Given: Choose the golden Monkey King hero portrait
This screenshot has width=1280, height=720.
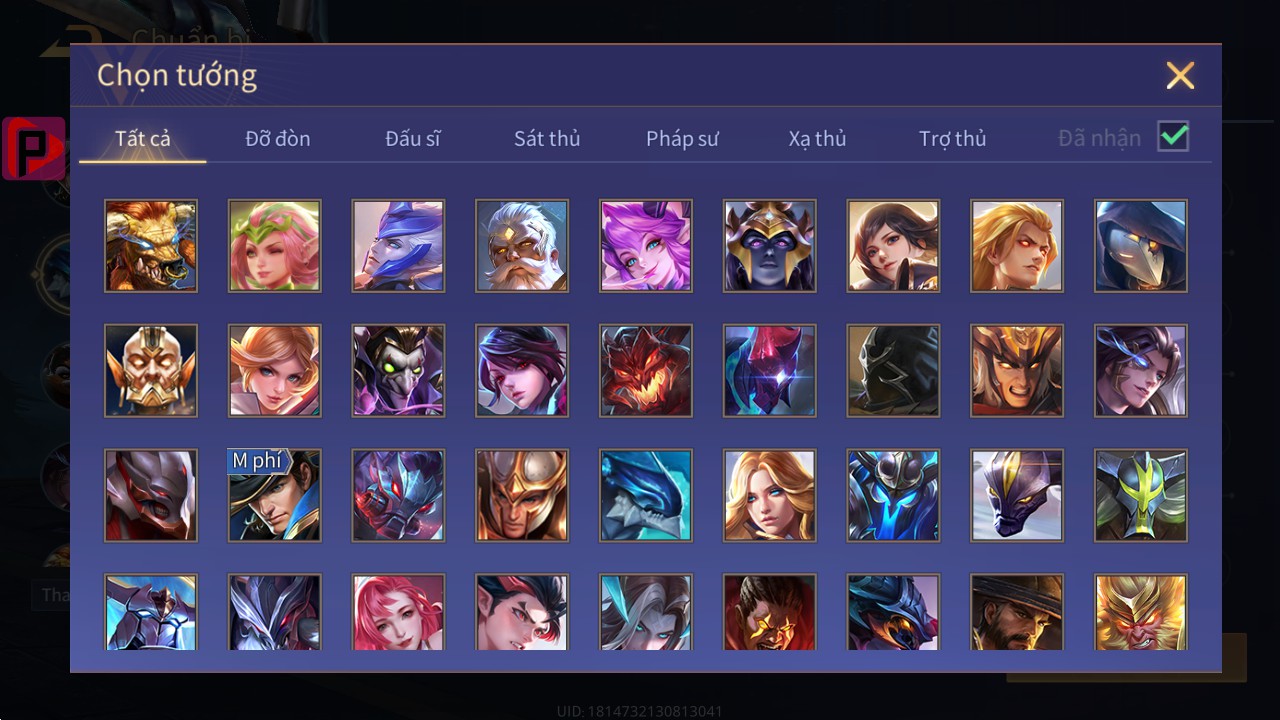Looking at the screenshot, I should click(x=1141, y=612).
